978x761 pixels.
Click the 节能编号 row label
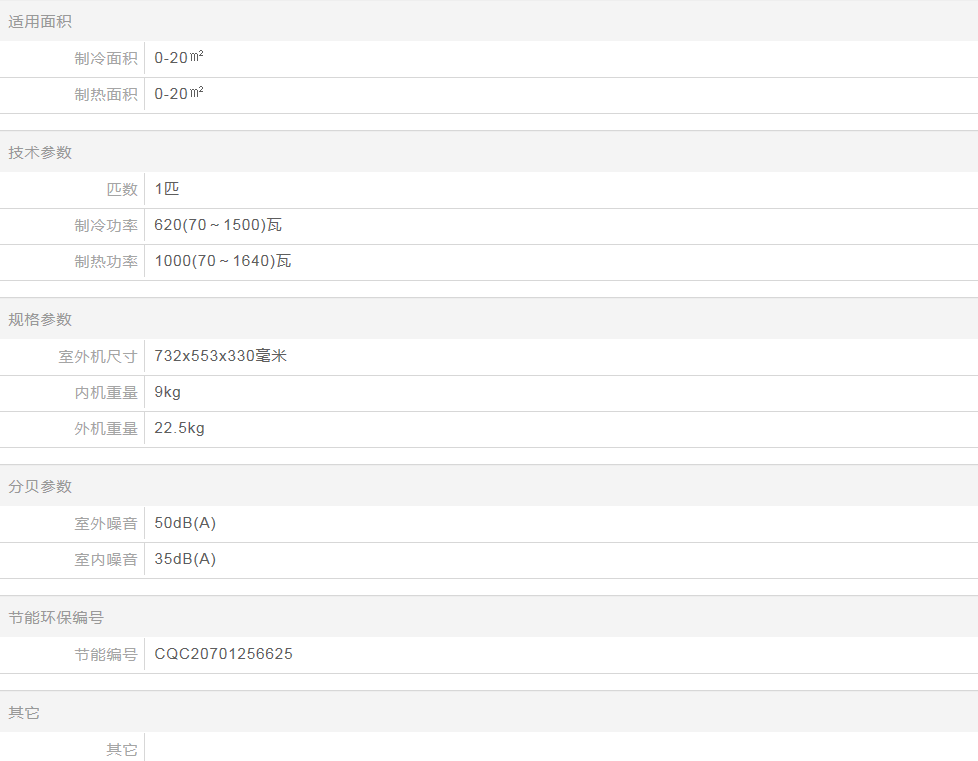tap(106, 654)
